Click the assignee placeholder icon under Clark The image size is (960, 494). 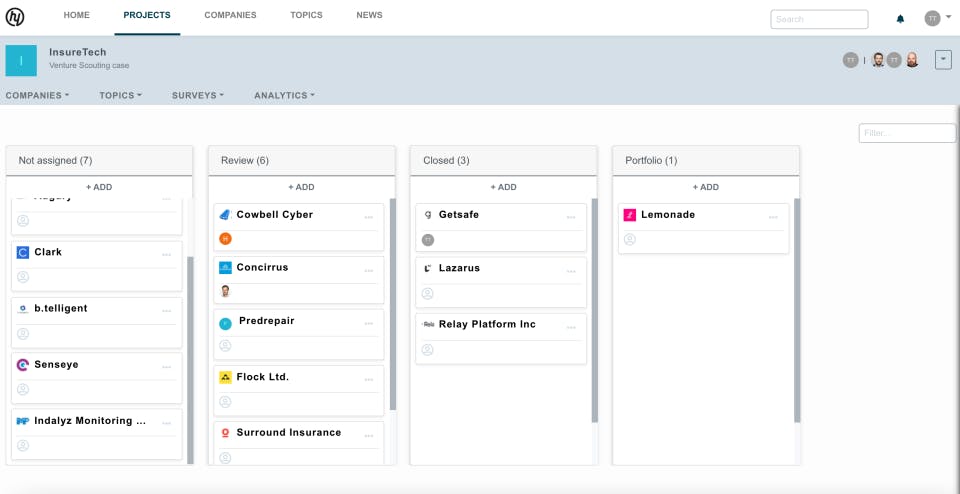[23, 277]
